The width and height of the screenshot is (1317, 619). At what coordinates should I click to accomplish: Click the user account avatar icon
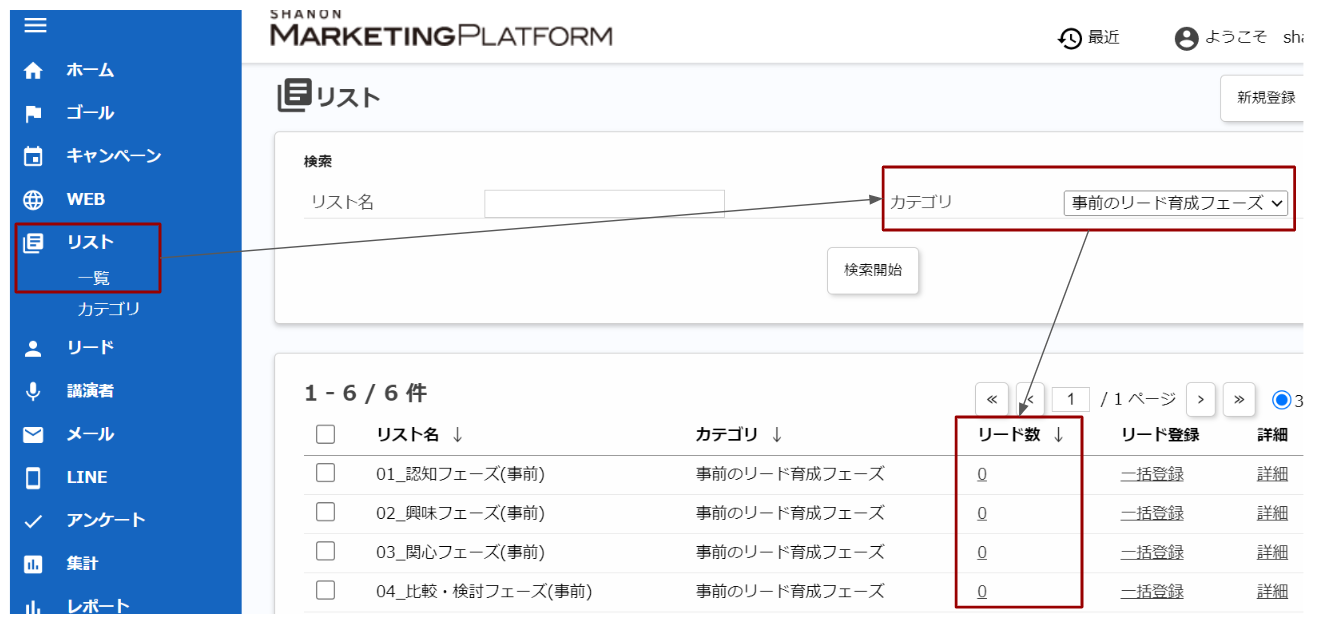[x=1186, y=38]
